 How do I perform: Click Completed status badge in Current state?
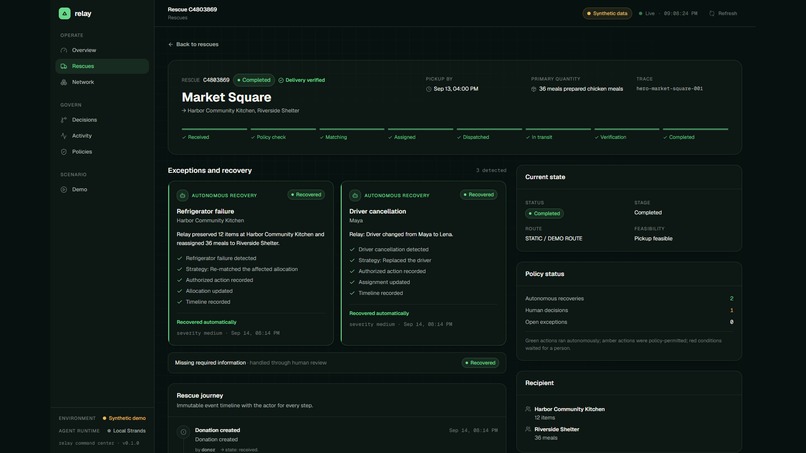click(544, 213)
